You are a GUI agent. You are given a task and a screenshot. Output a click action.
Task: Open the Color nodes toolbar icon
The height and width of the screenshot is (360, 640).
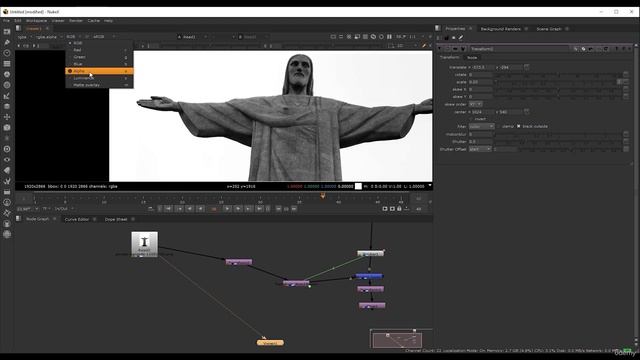point(7,74)
